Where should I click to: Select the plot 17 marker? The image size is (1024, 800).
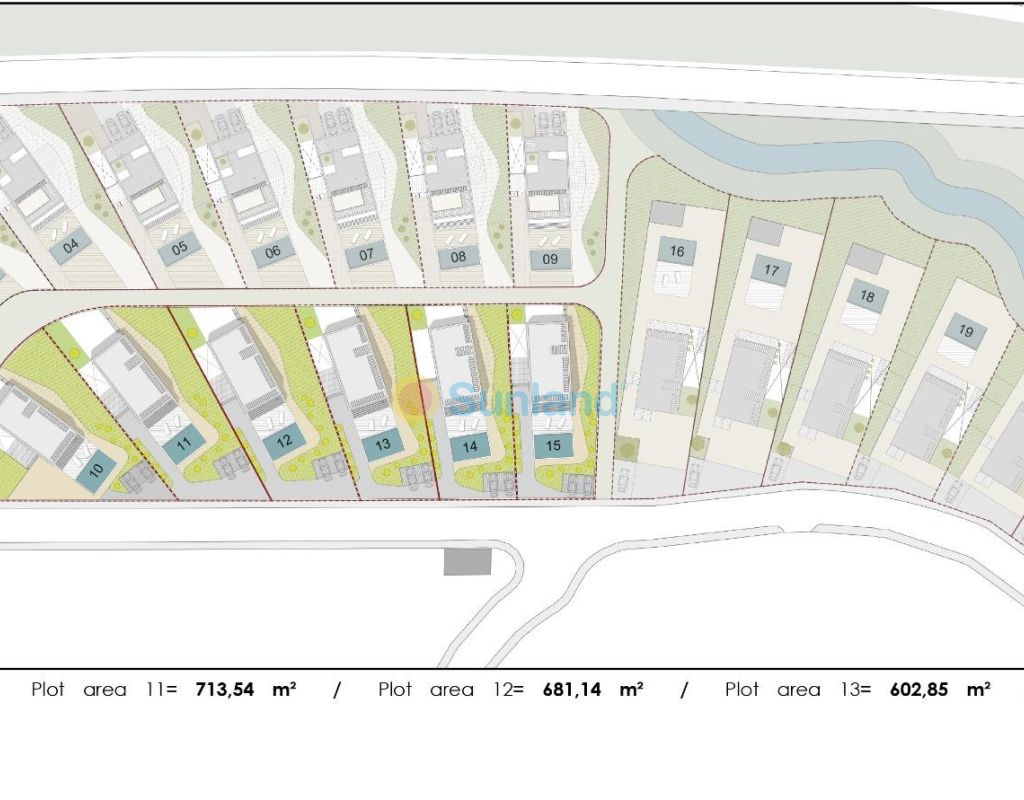pos(771,271)
